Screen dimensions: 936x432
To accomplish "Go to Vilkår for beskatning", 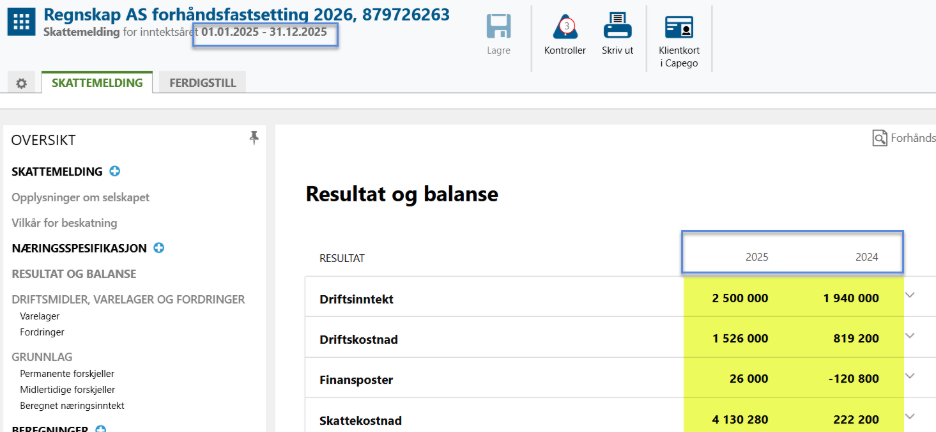I will tap(64, 222).
